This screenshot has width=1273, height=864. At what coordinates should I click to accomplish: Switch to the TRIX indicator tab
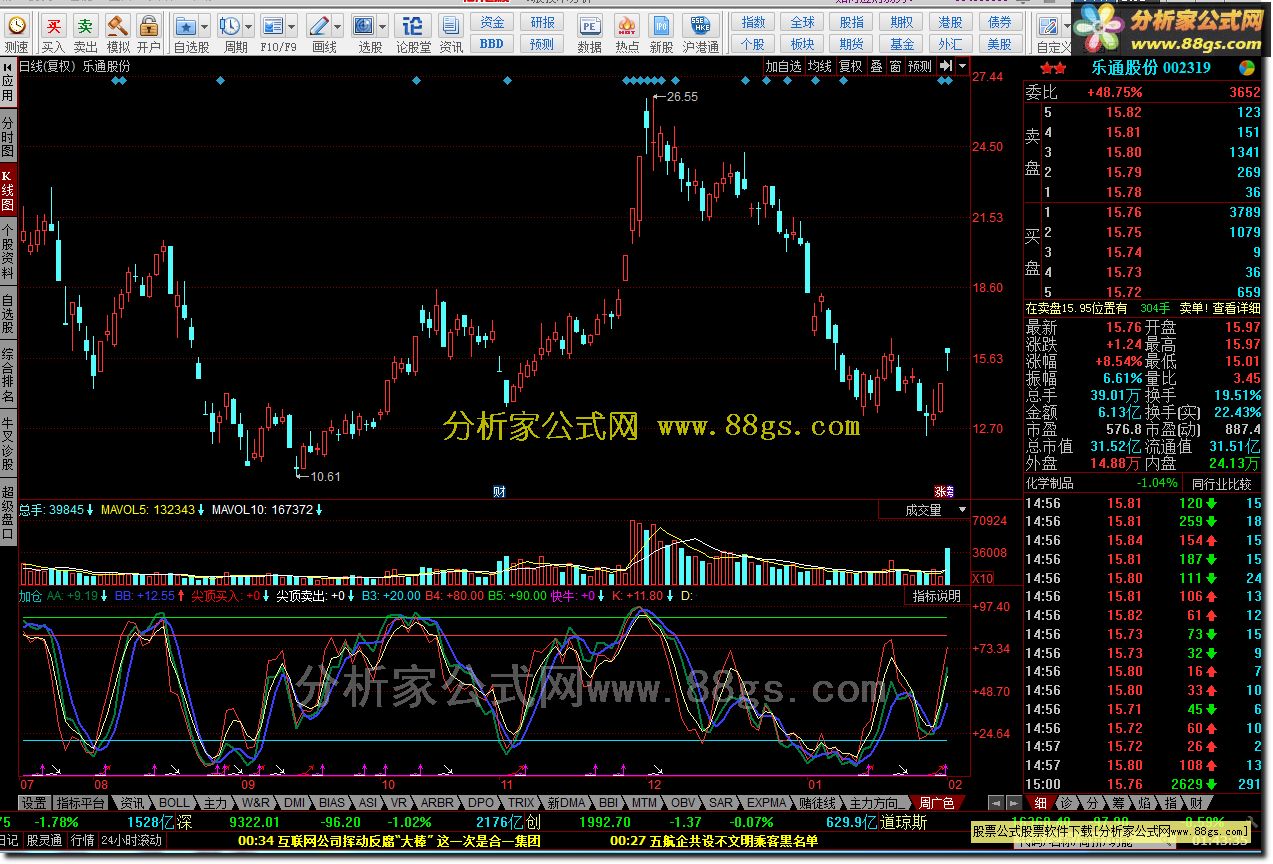pos(521,803)
